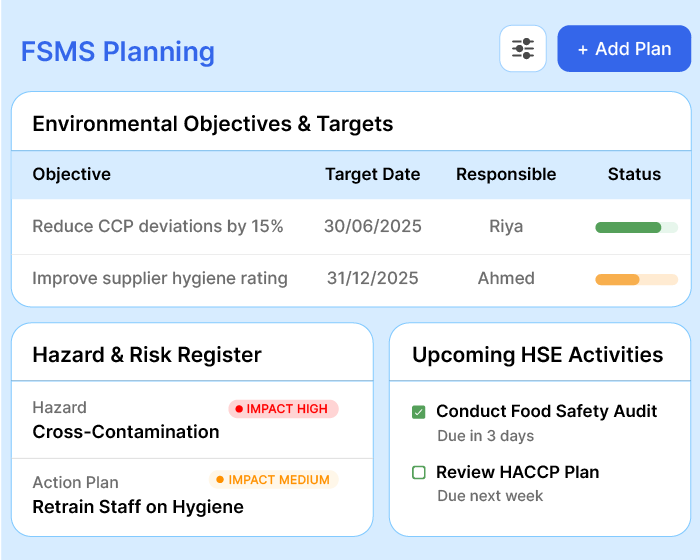Sort by the Objective column header
This screenshot has width=700, height=560.
(x=72, y=174)
